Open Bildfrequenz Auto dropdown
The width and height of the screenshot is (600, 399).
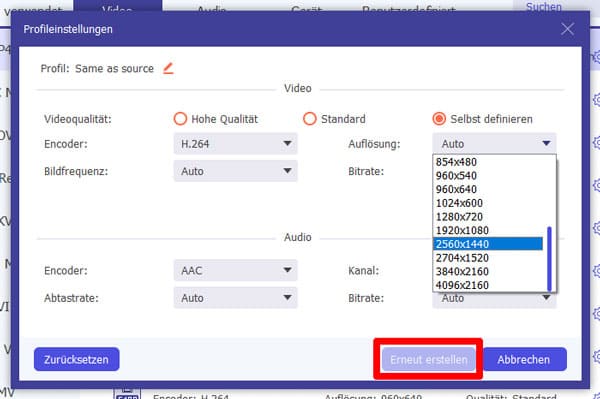click(235, 171)
